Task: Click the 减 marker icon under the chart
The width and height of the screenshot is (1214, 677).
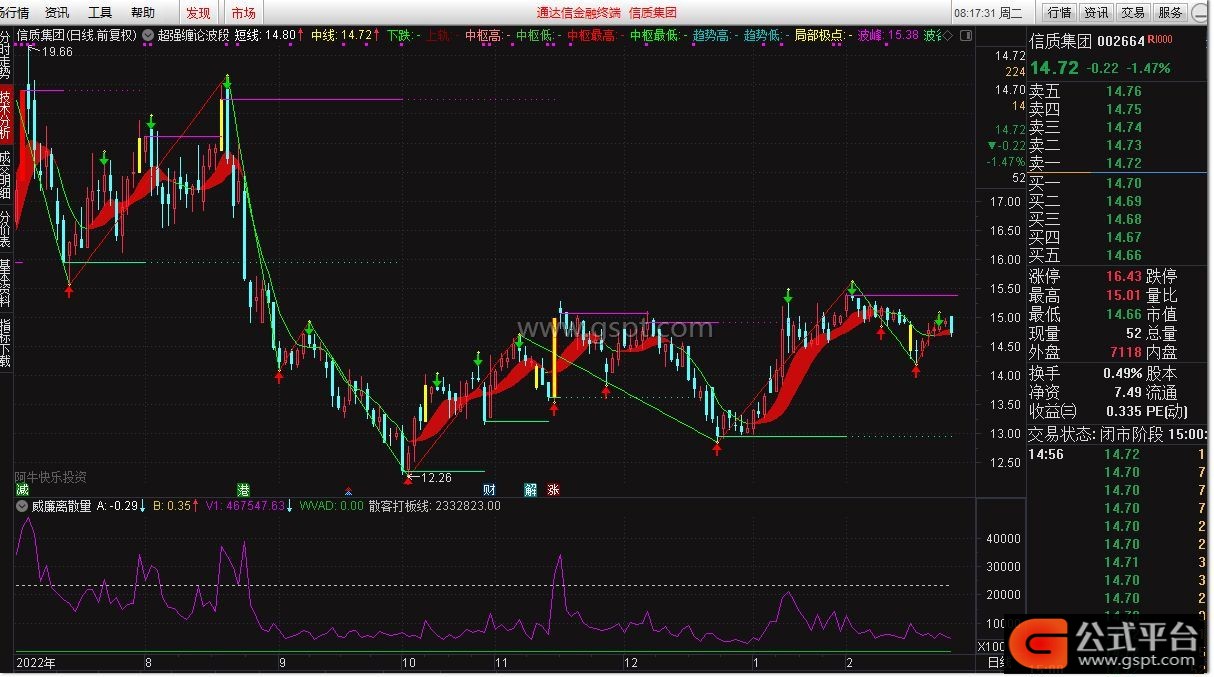Action: tap(22, 490)
